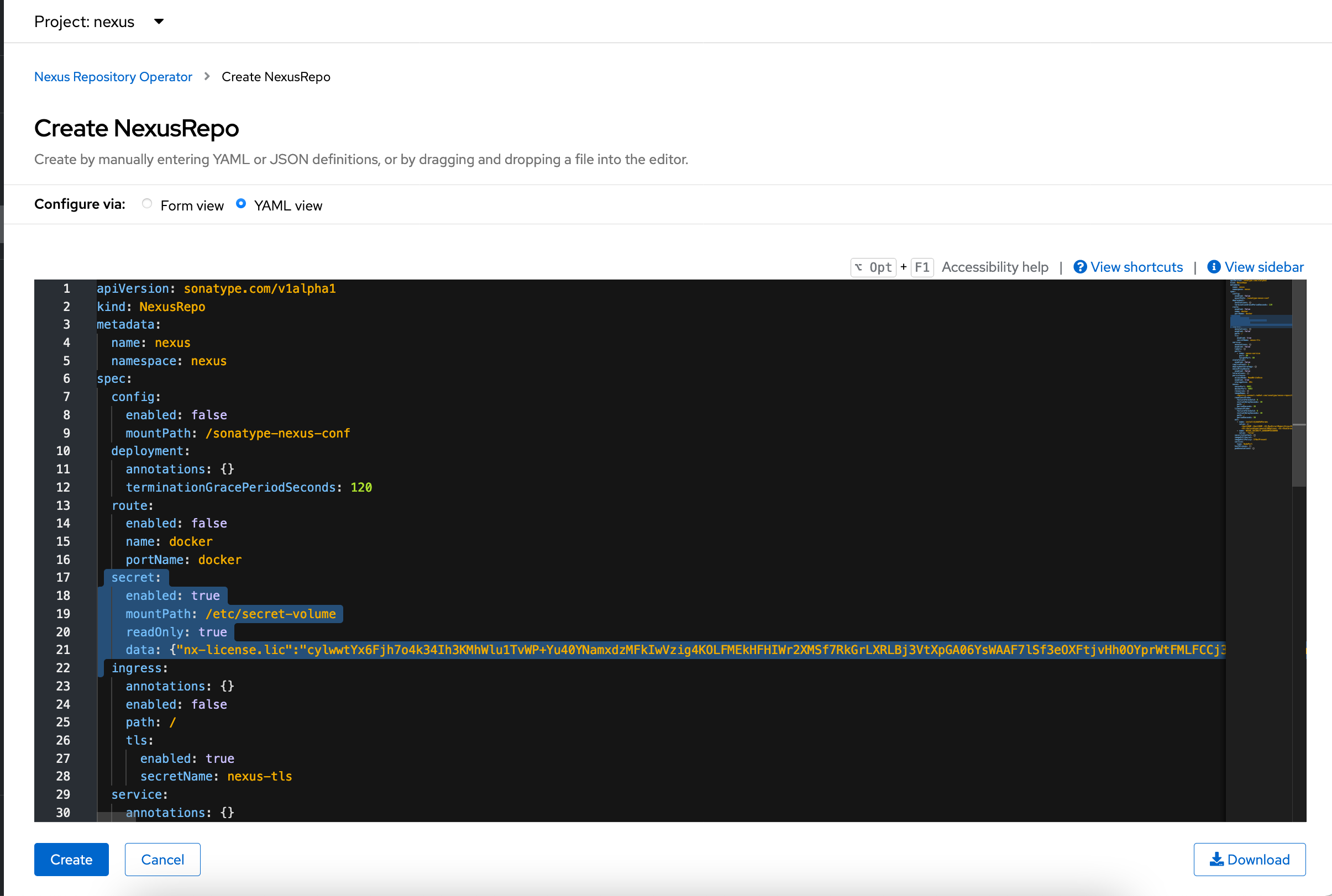The height and width of the screenshot is (896, 1332).
Task: Click the View sidebar info icon
Action: [1213, 267]
